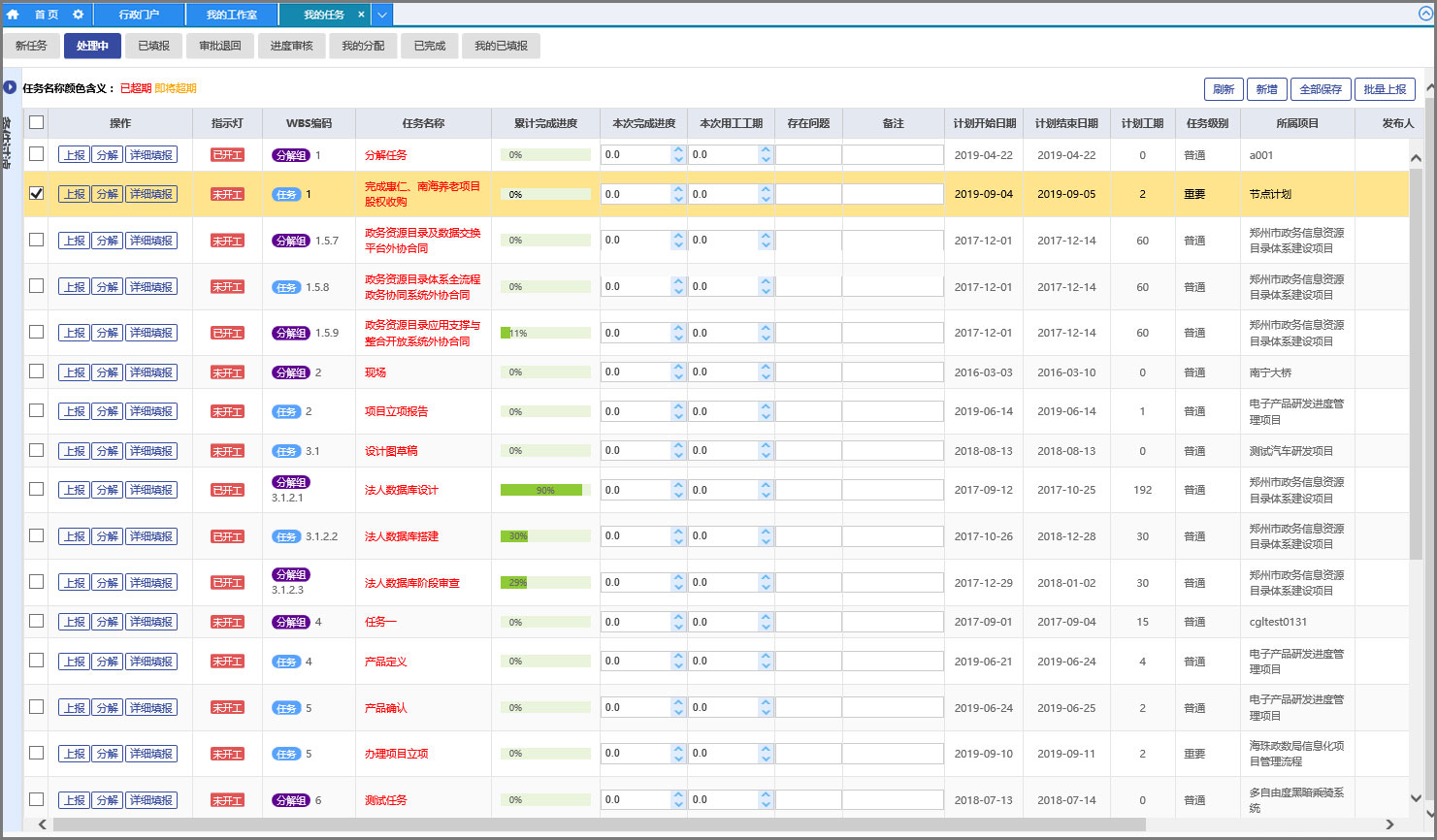Screen dimensions: 1437x840
Task: Check the 产品定义 row checkbox
Action: (x=36, y=661)
